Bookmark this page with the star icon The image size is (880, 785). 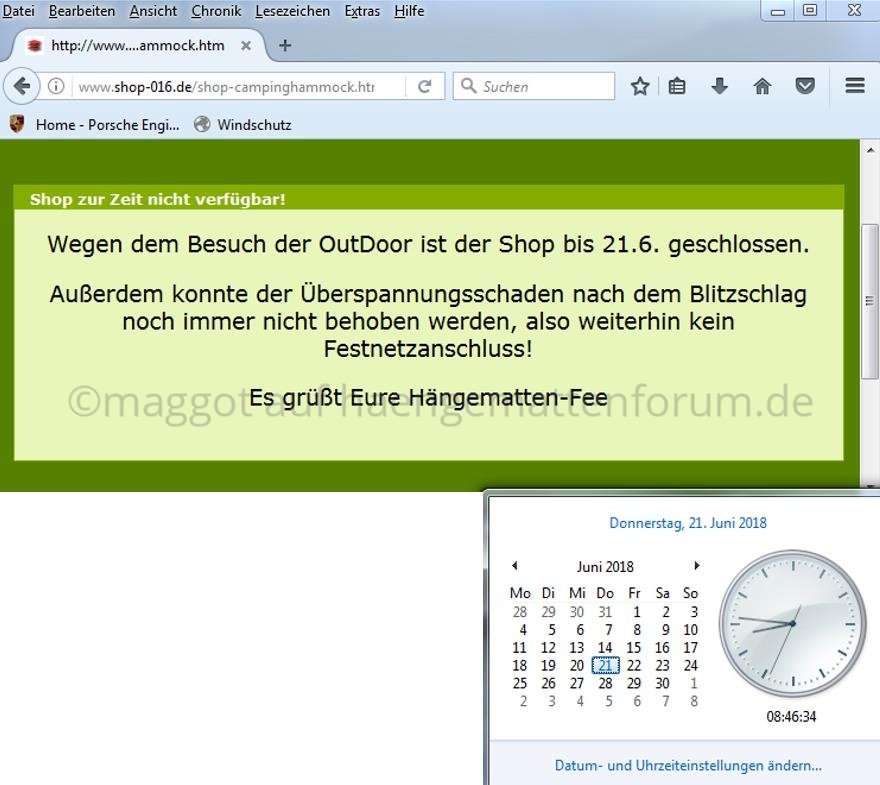click(640, 87)
